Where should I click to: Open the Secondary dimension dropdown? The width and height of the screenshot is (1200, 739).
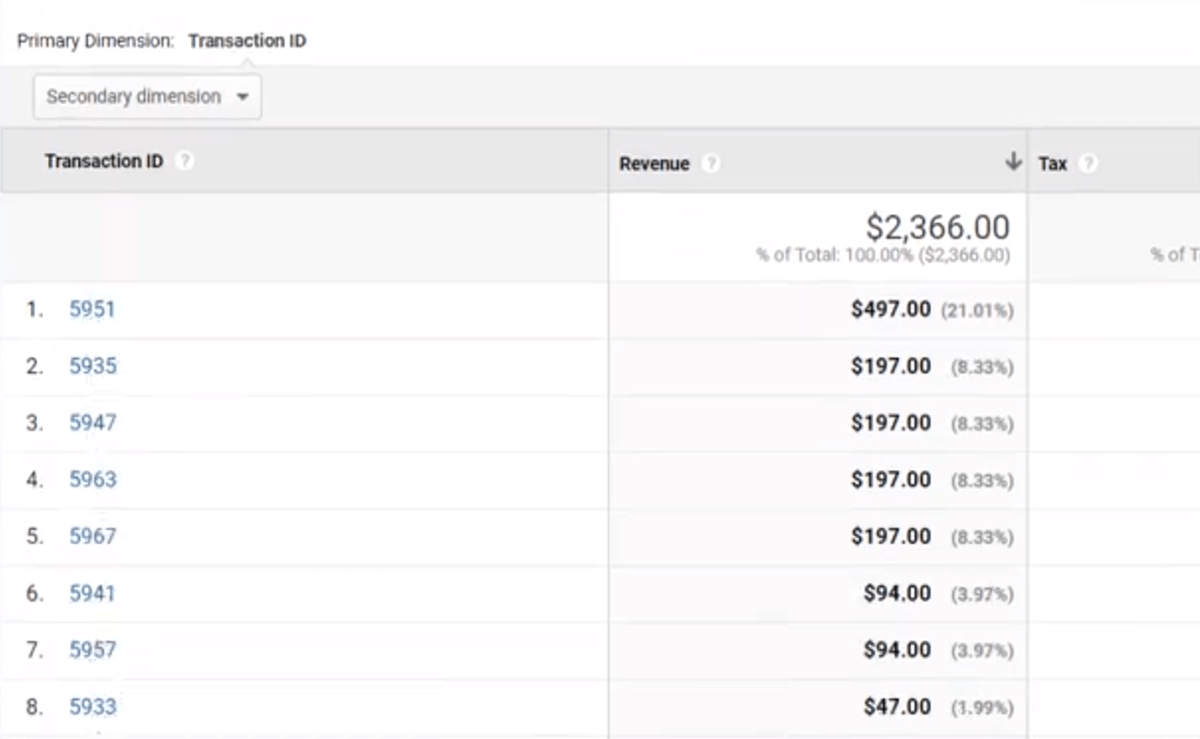(x=147, y=97)
